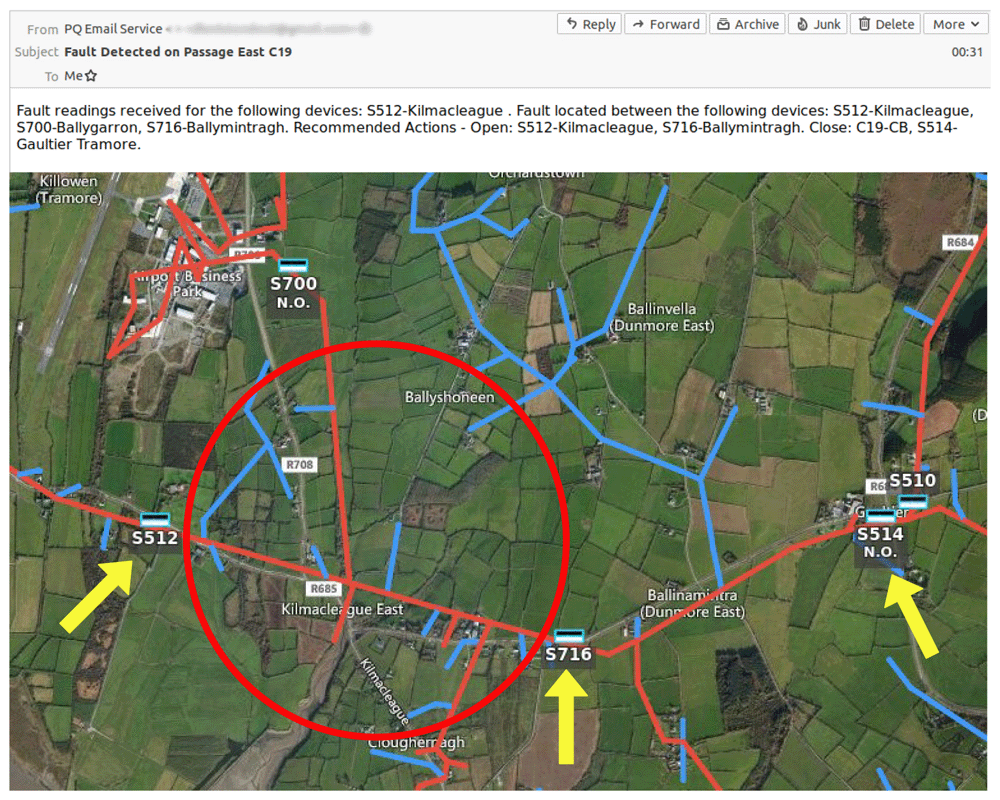
Task: Mark the message as Junk
Action: (818, 24)
